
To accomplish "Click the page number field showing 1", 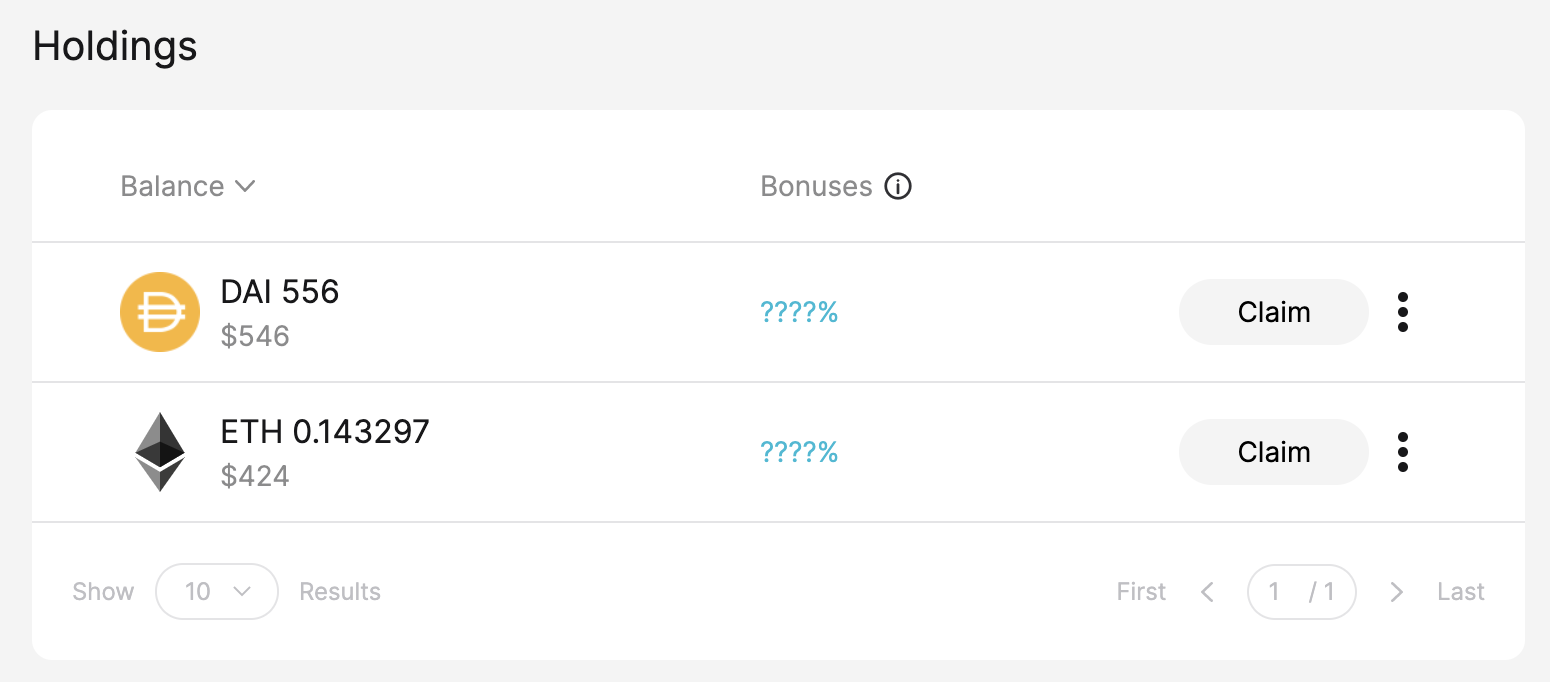I will 1274,591.
